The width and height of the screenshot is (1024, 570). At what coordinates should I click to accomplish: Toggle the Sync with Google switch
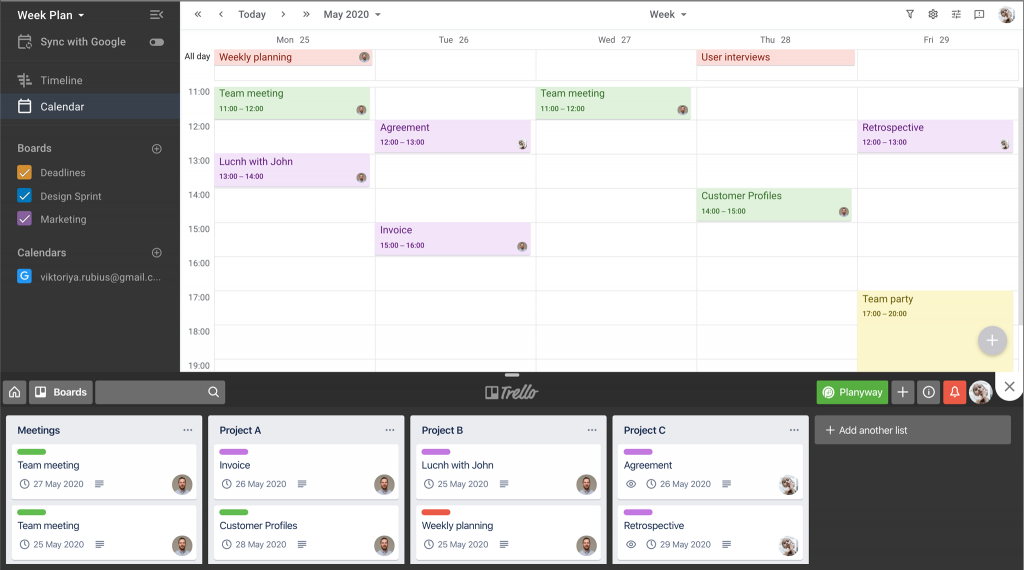[x=156, y=42]
